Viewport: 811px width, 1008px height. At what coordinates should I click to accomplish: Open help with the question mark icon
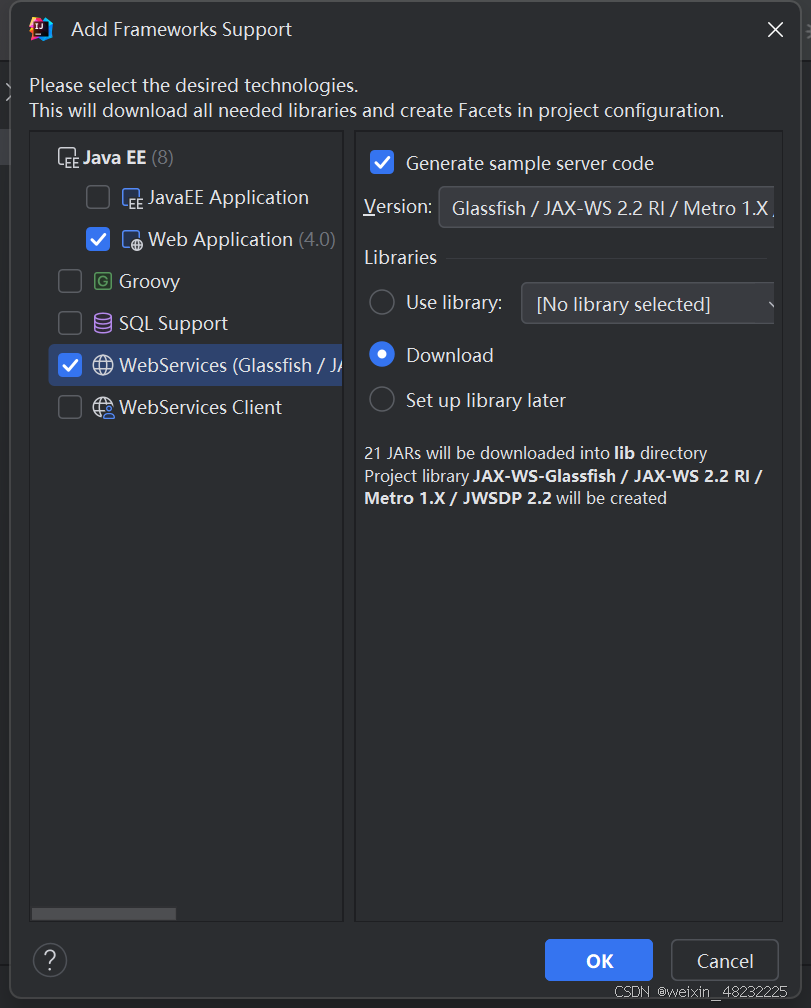click(50, 960)
